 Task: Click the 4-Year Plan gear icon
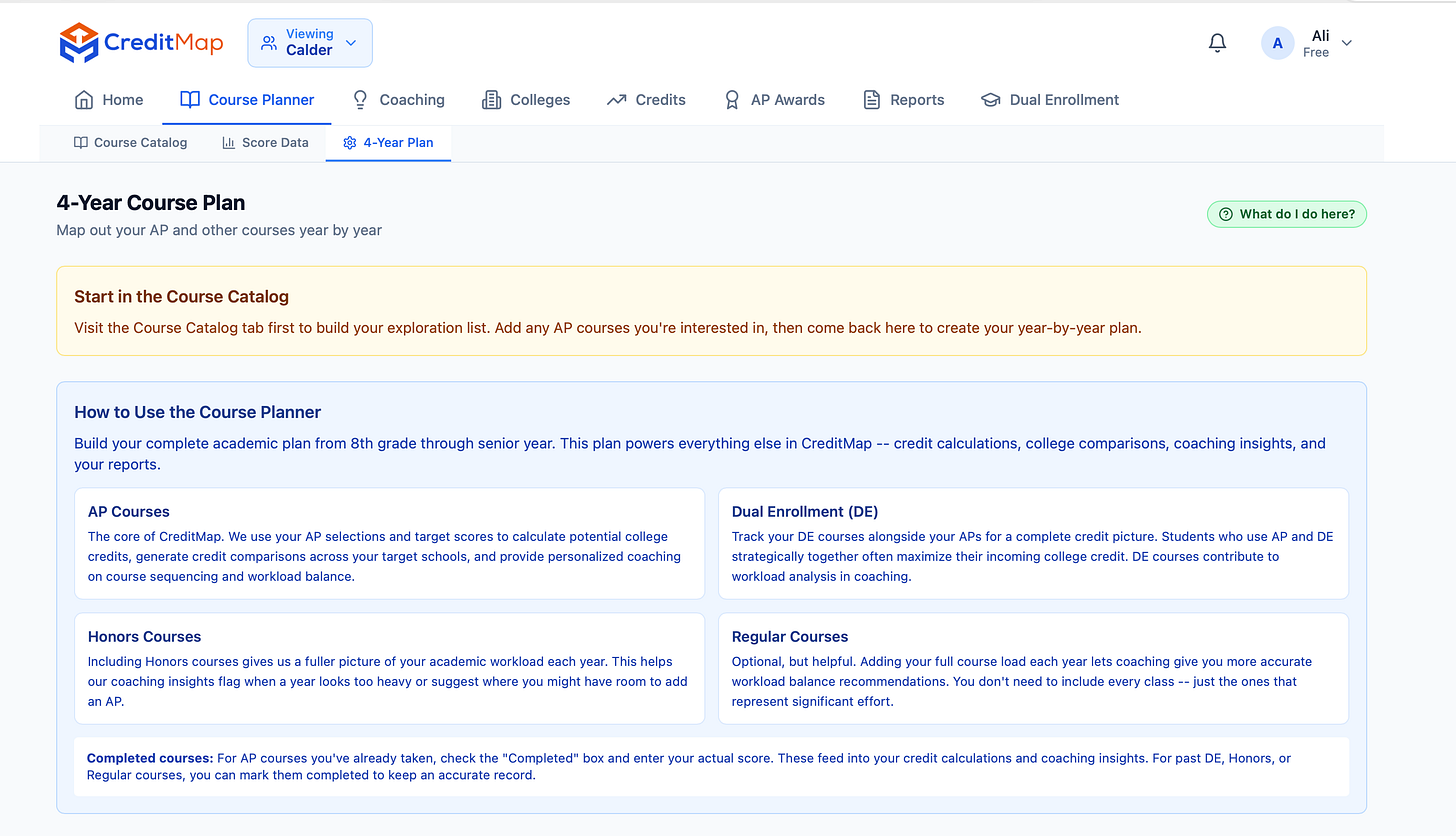[350, 143]
